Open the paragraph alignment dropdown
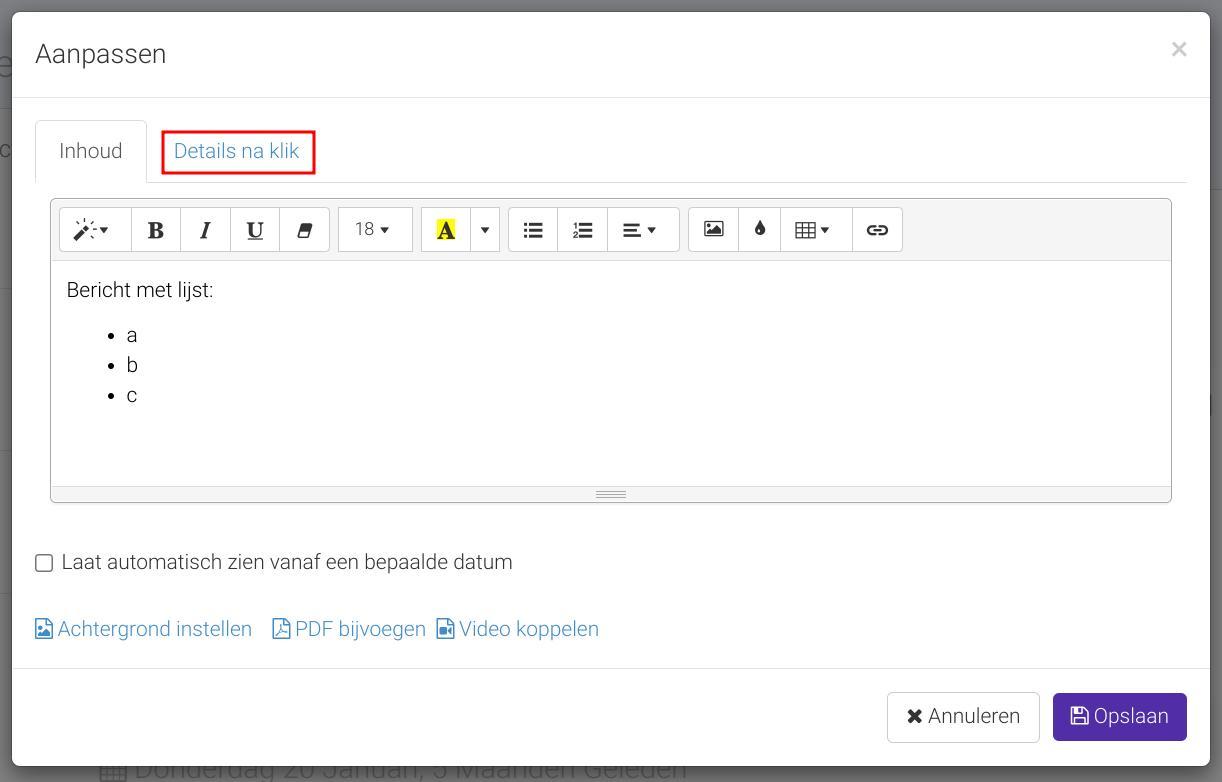This screenshot has width=1222, height=782. [x=643, y=230]
